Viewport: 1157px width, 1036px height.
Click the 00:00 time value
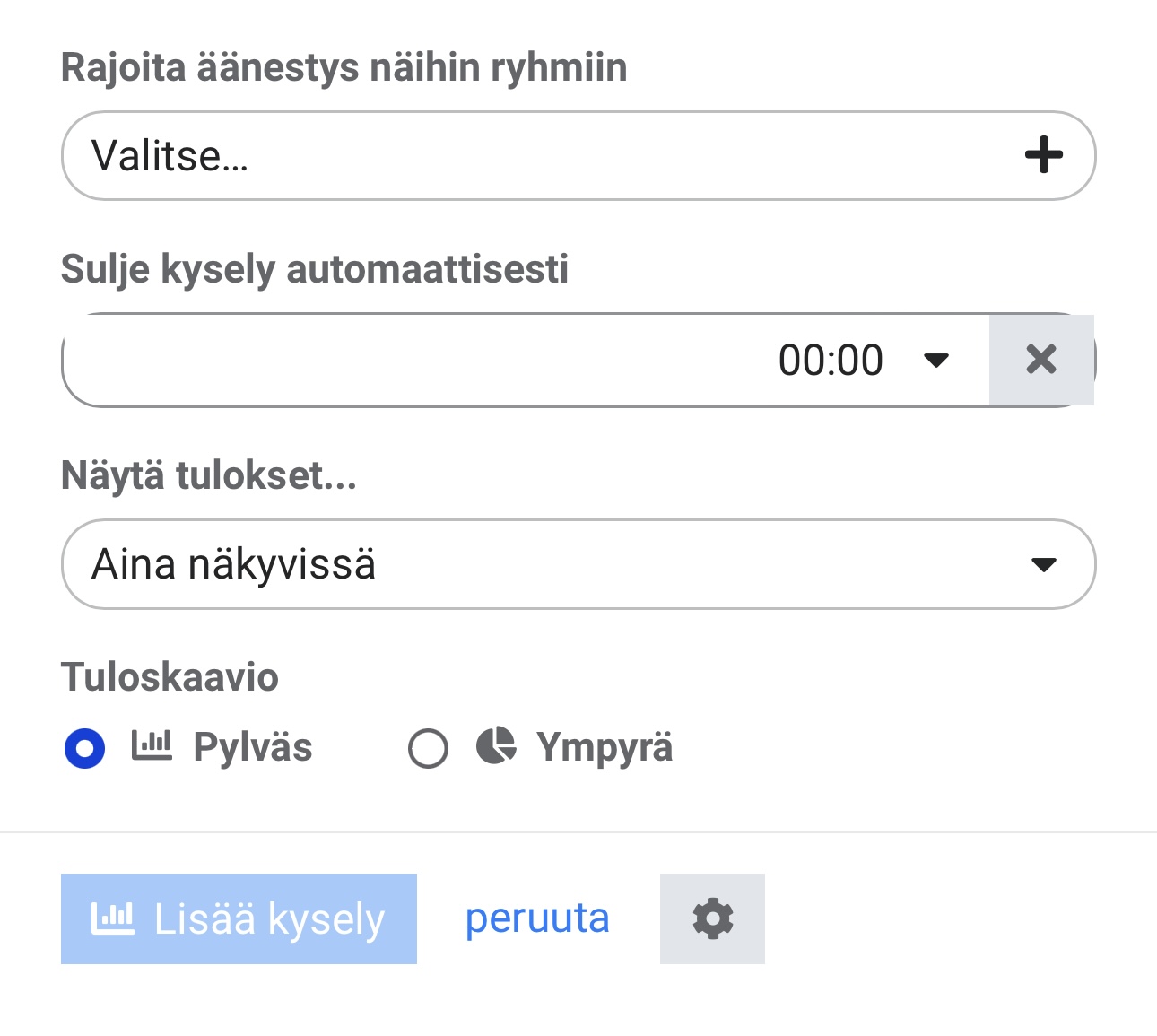831,361
